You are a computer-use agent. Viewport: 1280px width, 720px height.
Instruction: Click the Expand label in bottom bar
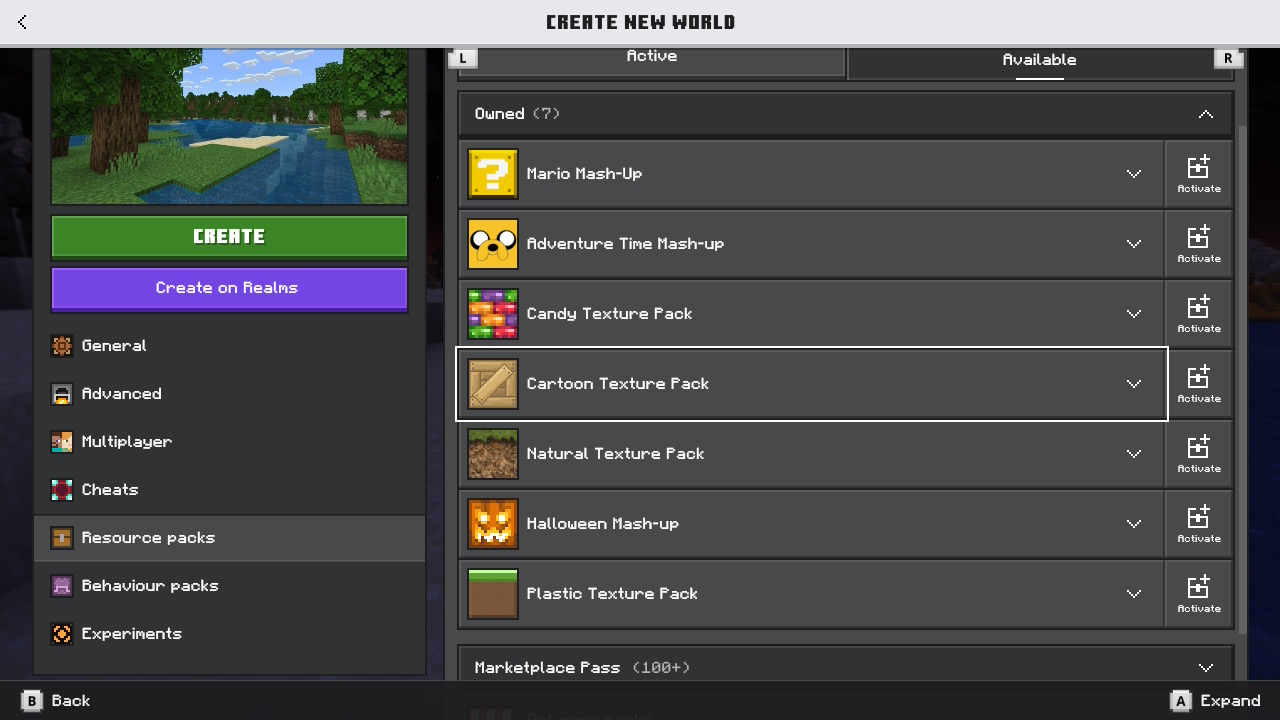coord(1230,701)
